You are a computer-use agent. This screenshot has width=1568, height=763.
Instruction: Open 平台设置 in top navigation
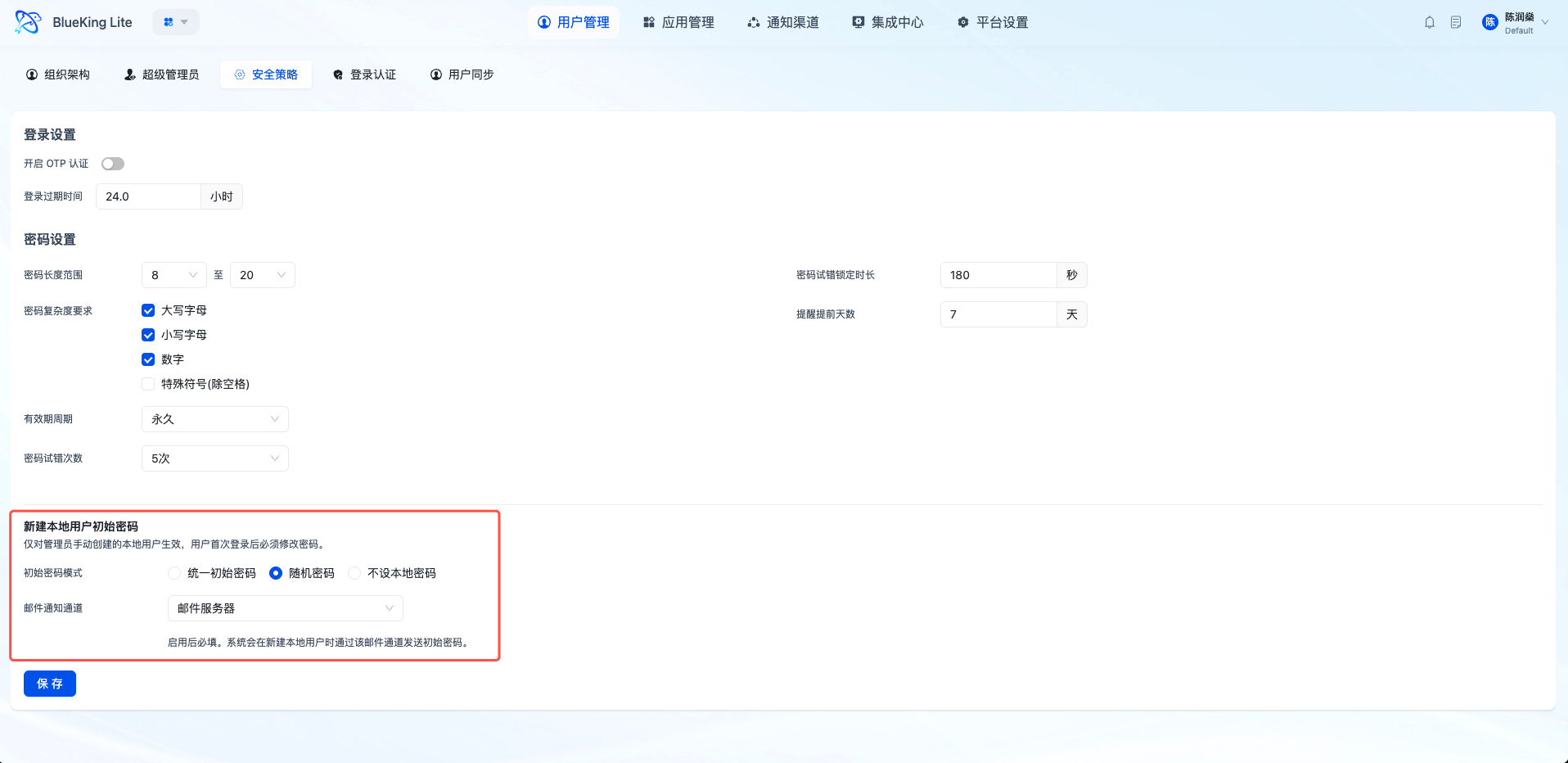click(993, 22)
